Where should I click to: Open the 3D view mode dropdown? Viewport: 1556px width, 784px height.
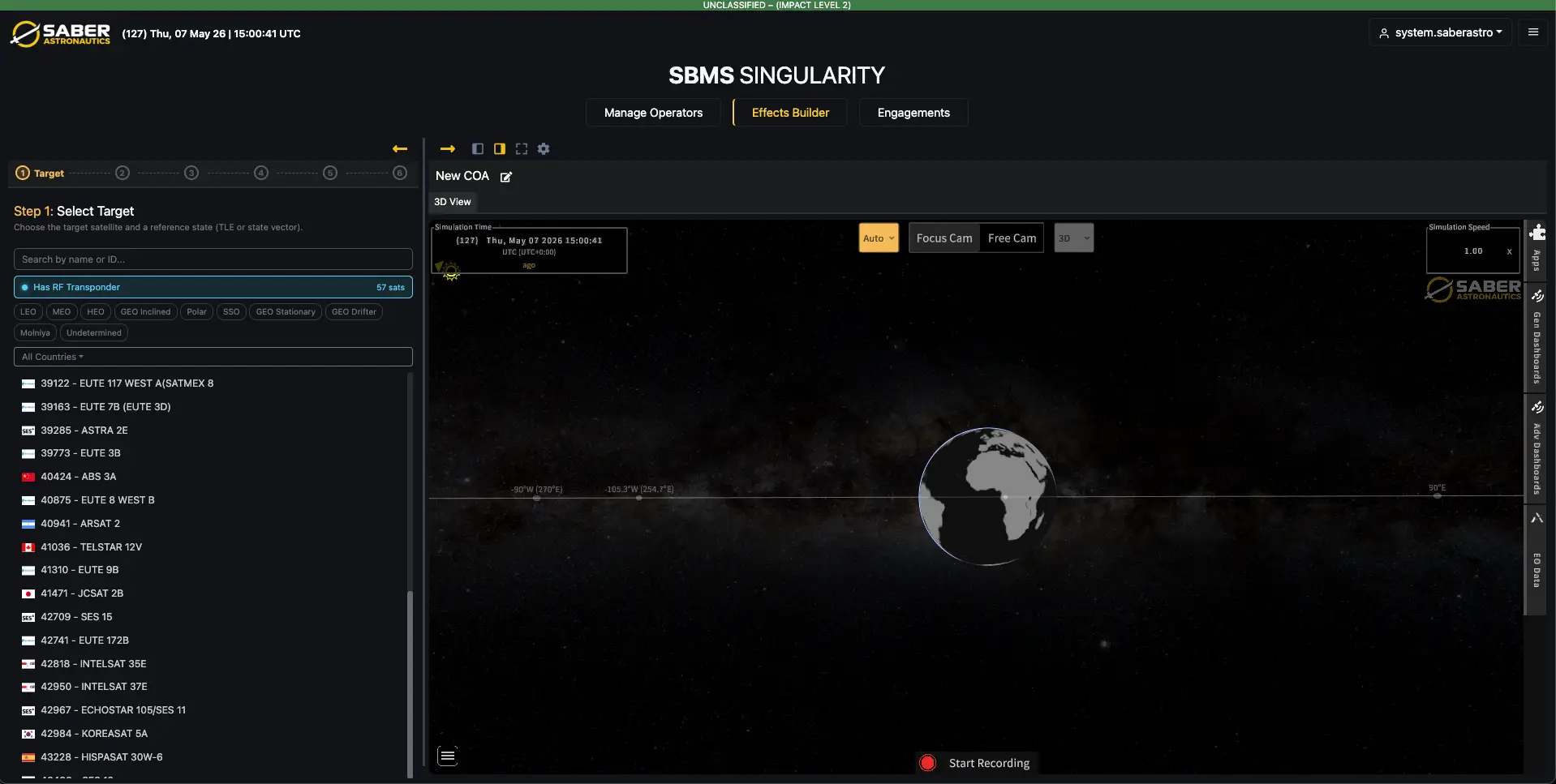pyautogui.click(x=1073, y=238)
